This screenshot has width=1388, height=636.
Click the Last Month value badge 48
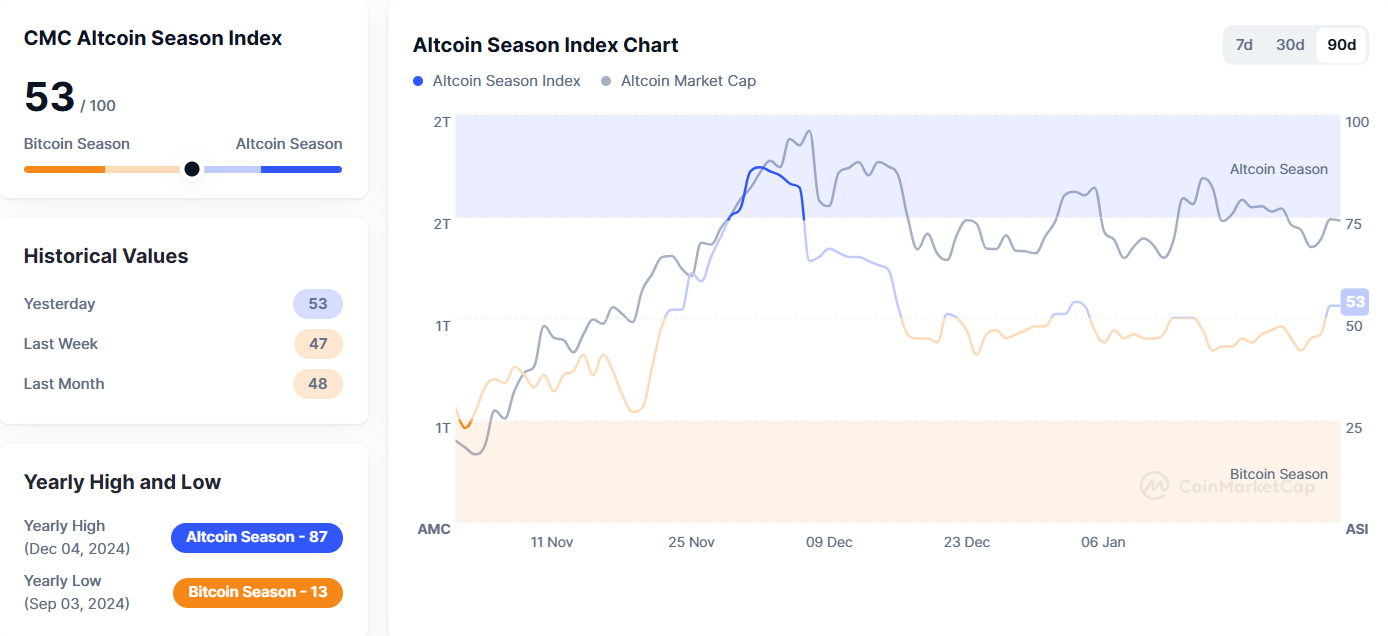coord(318,384)
